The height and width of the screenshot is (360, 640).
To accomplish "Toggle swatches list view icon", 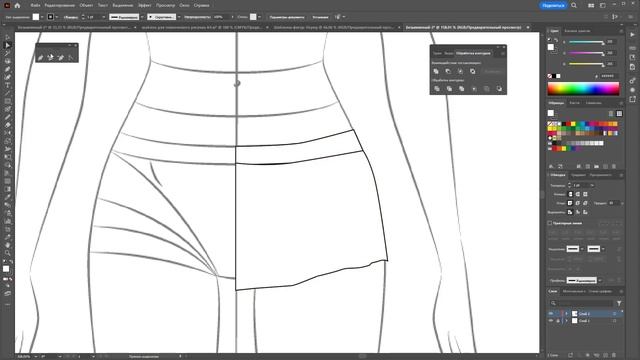I will [611, 113].
